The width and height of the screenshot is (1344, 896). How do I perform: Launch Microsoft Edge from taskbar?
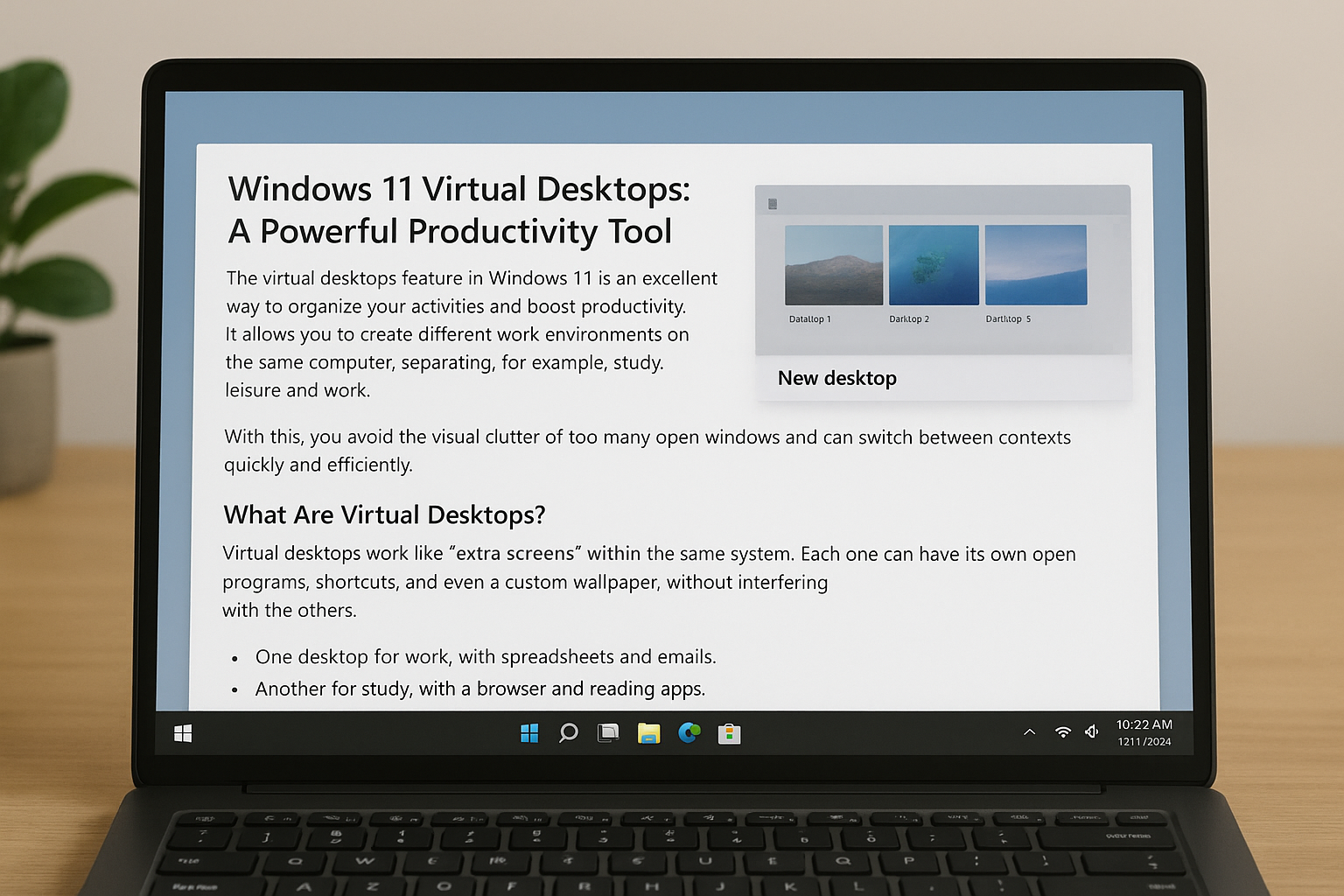pyautogui.click(x=689, y=733)
